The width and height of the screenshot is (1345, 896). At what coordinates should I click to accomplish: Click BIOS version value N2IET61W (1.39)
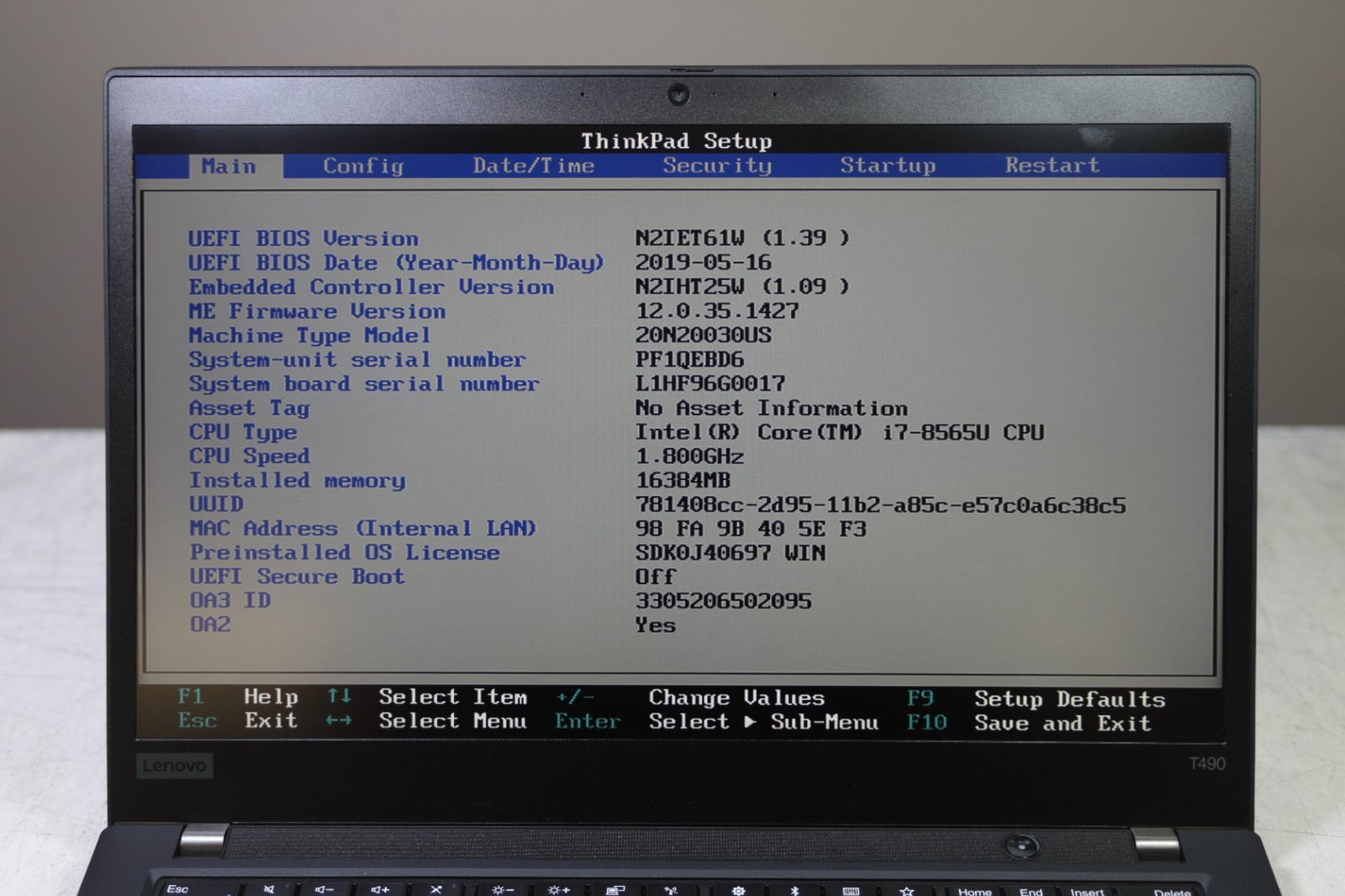tap(742, 238)
